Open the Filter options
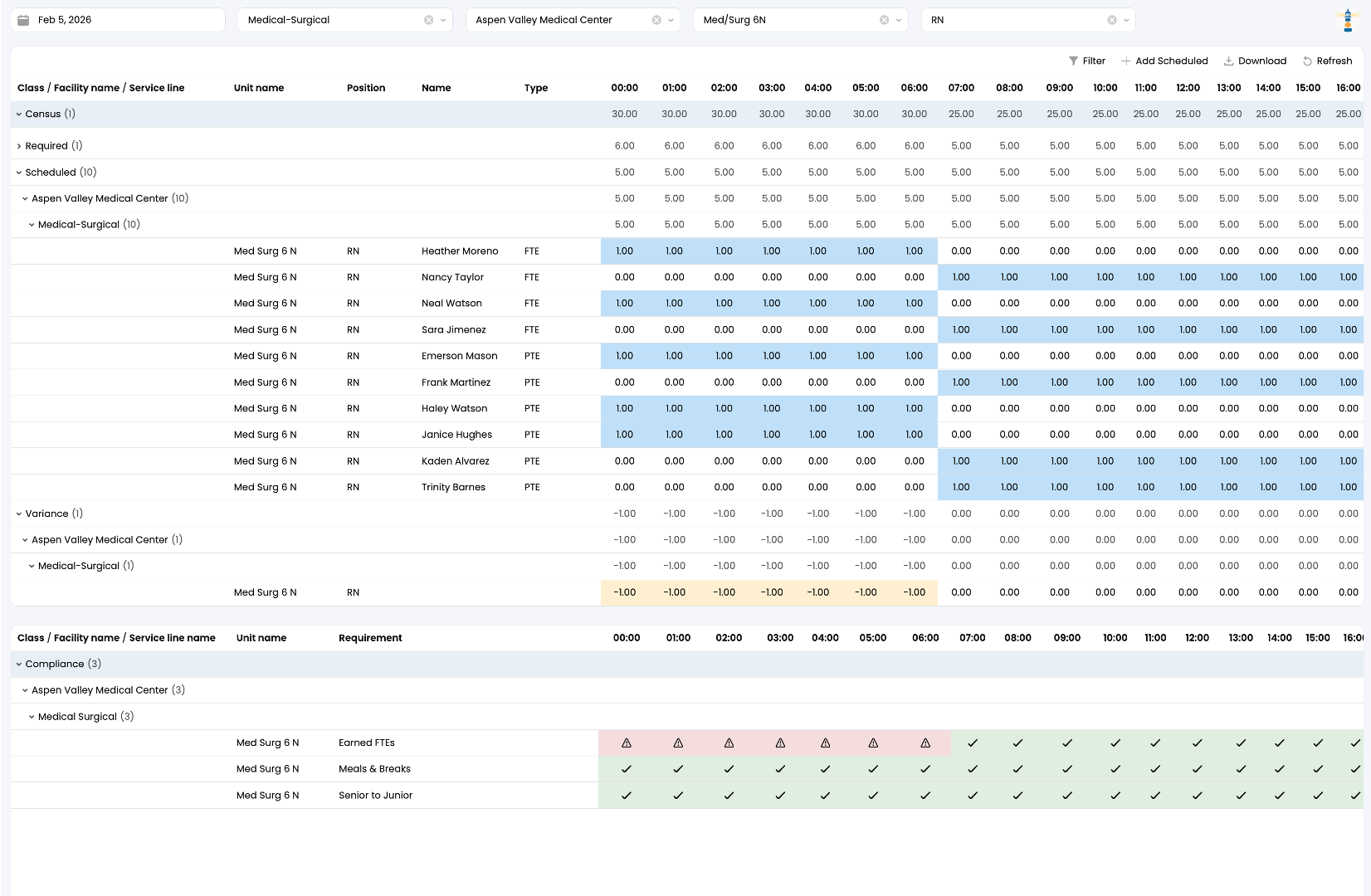Viewport: 1371px width, 896px height. point(1086,61)
